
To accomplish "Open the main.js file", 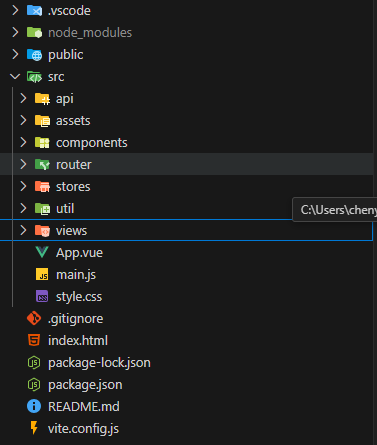I will [x=76, y=275].
